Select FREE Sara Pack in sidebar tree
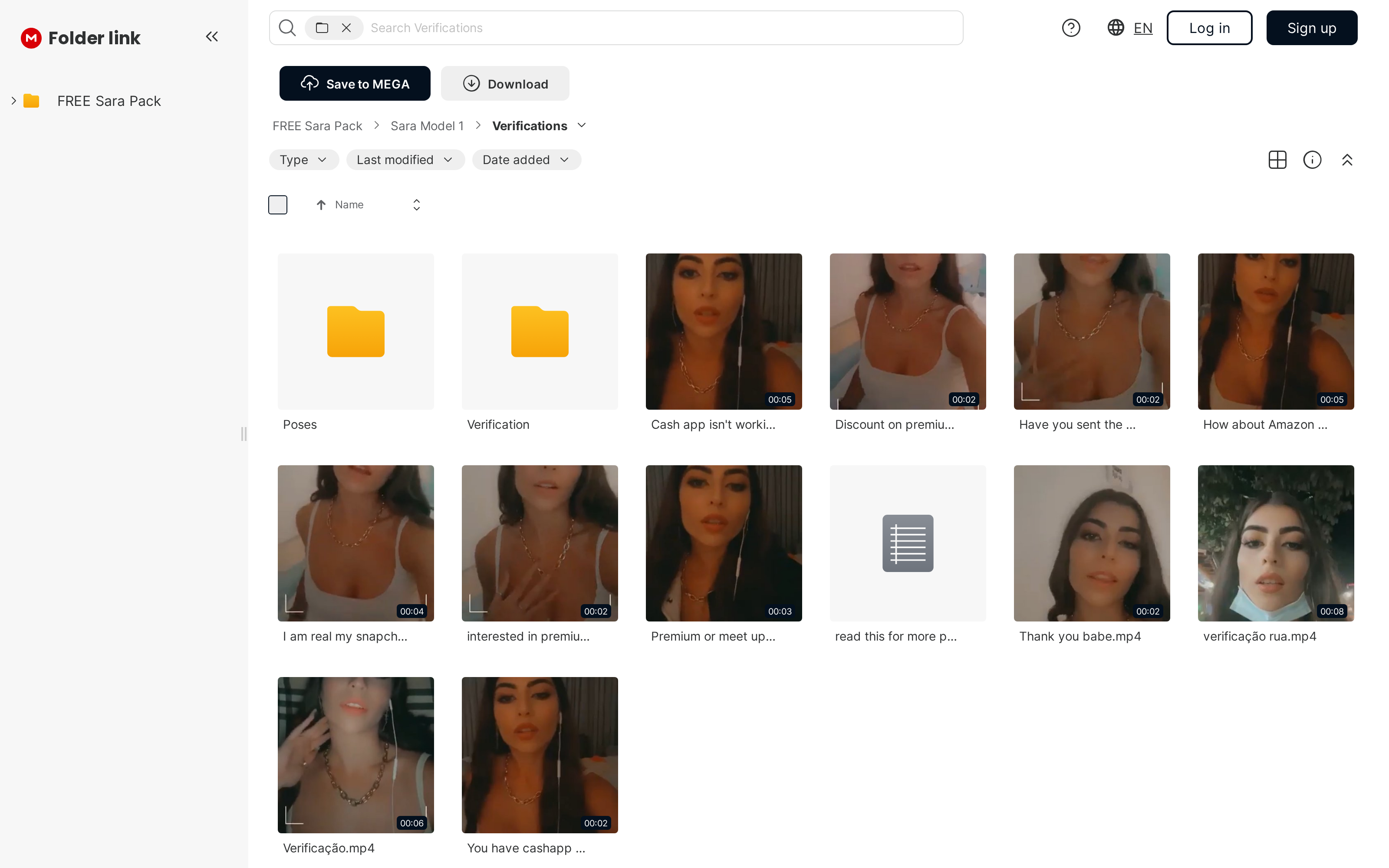1389x868 pixels. tap(109, 101)
